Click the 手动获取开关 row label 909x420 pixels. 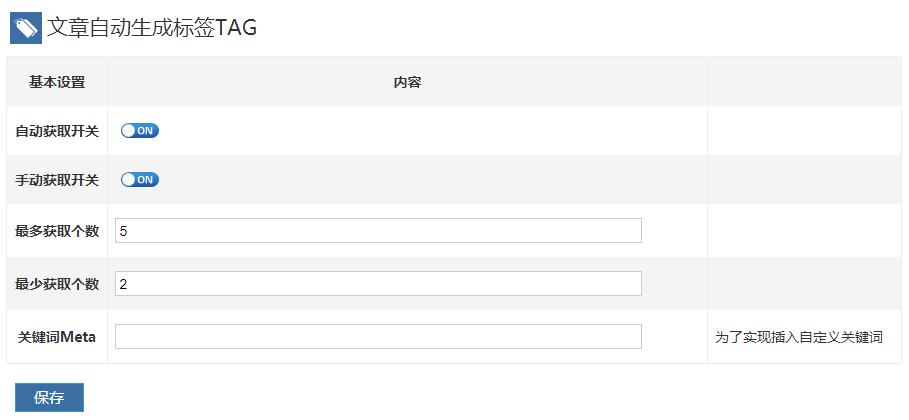(57, 180)
